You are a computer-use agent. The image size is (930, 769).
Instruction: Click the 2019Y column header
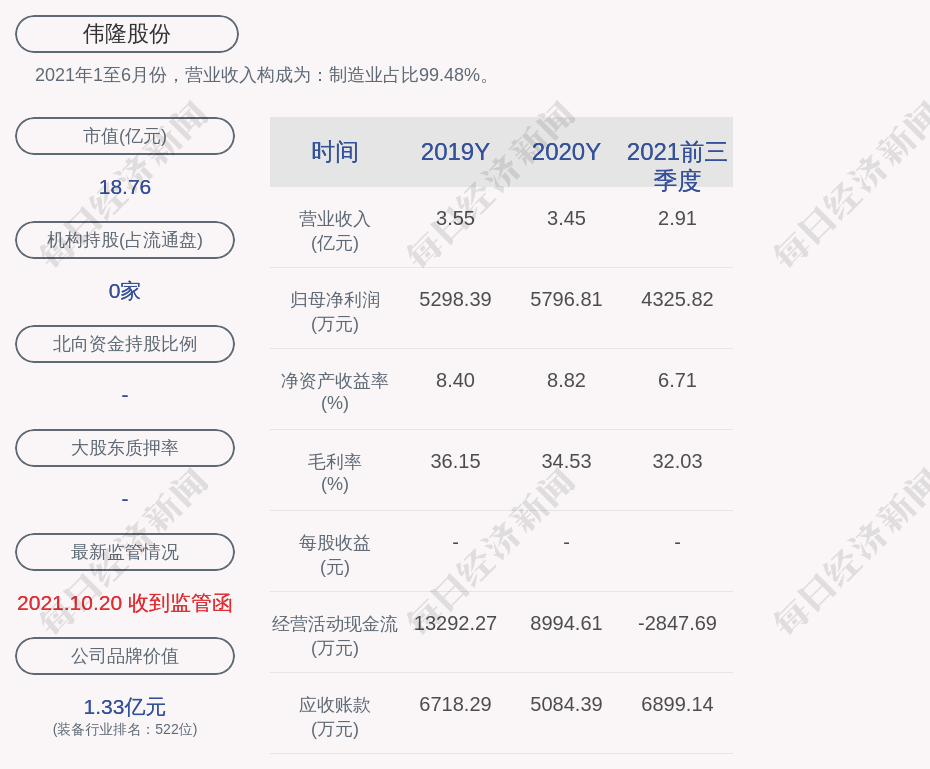click(455, 152)
